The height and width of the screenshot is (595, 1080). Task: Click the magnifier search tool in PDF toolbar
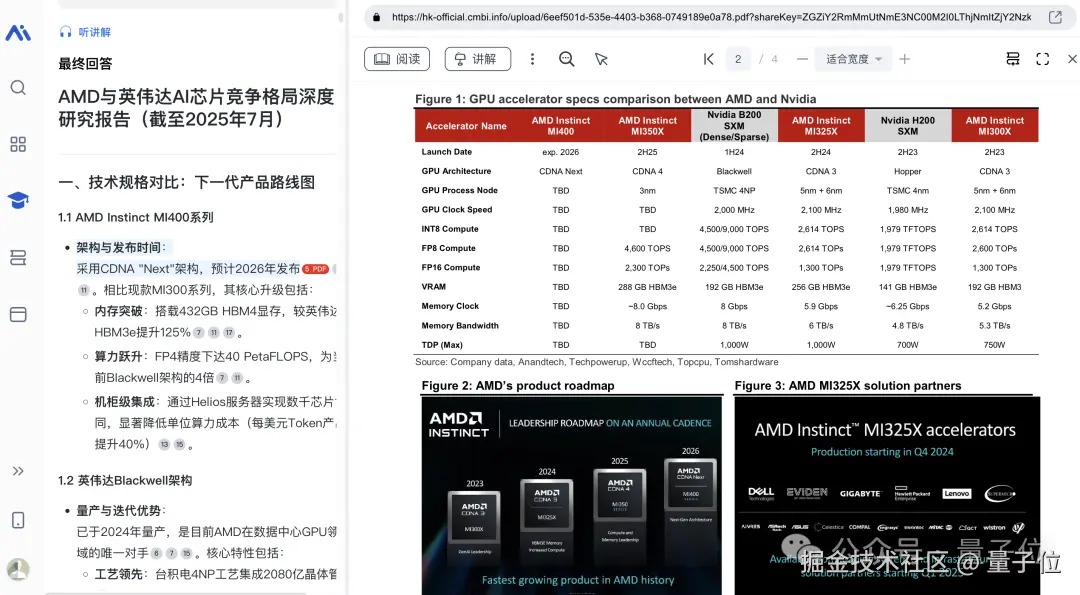point(566,59)
